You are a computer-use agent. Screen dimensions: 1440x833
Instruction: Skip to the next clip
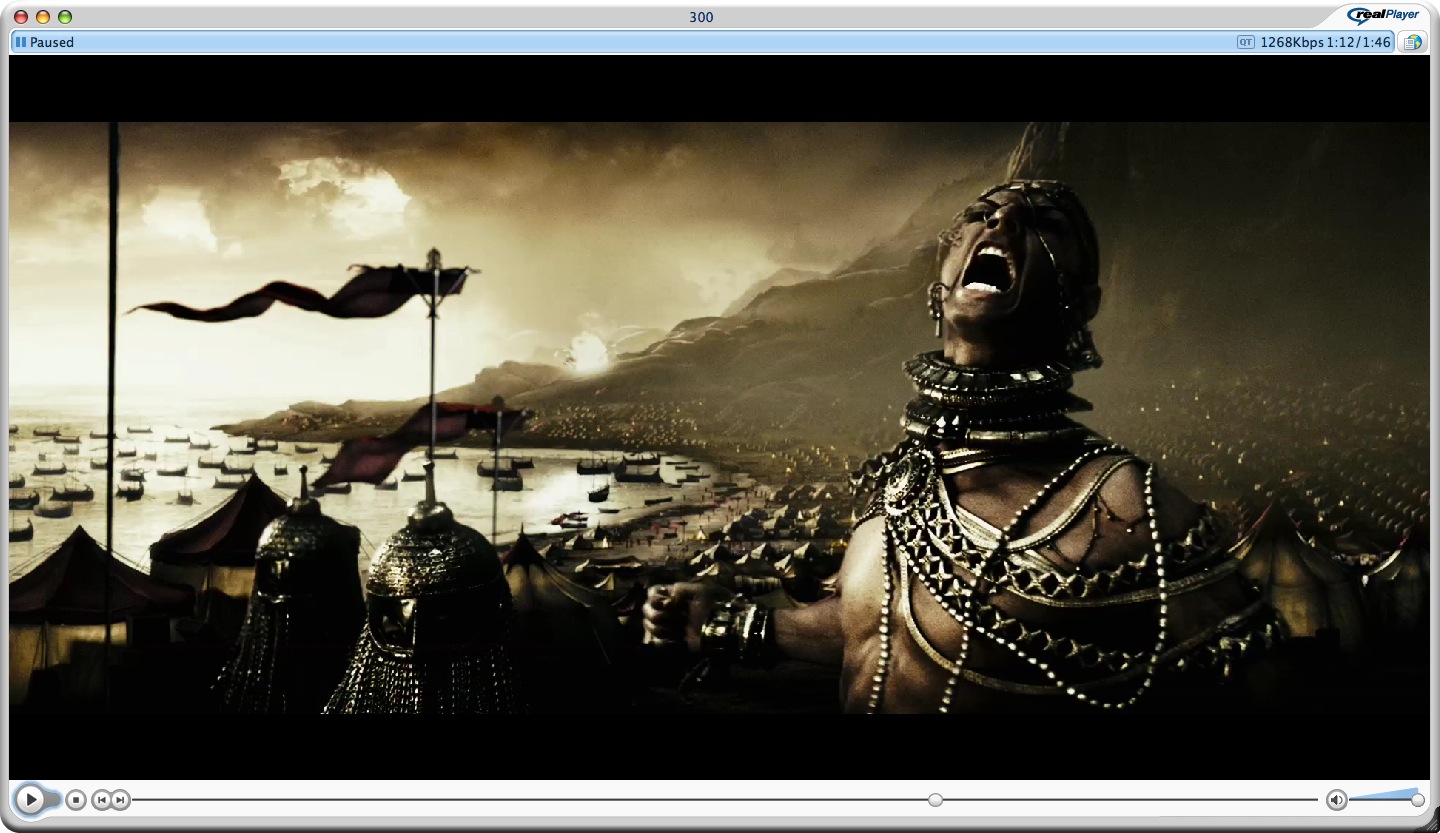pyautogui.click(x=120, y=799)
